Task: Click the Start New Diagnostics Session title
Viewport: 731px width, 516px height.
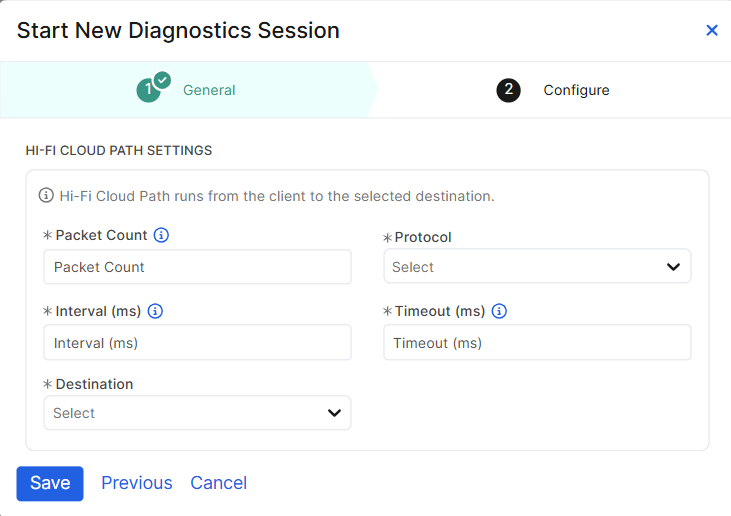Action: [x=178, y=31]
